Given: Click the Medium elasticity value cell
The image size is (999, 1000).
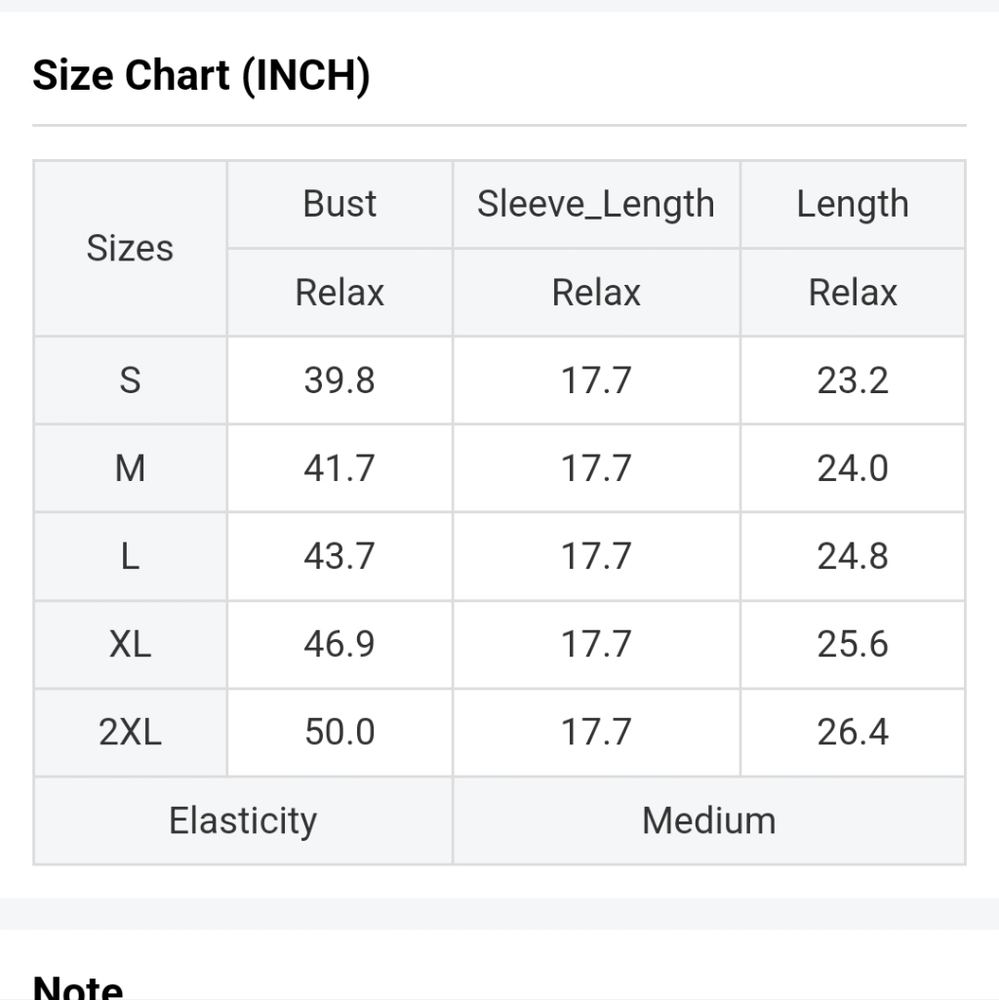Looking at the screenshot, I should click(709, 820).
